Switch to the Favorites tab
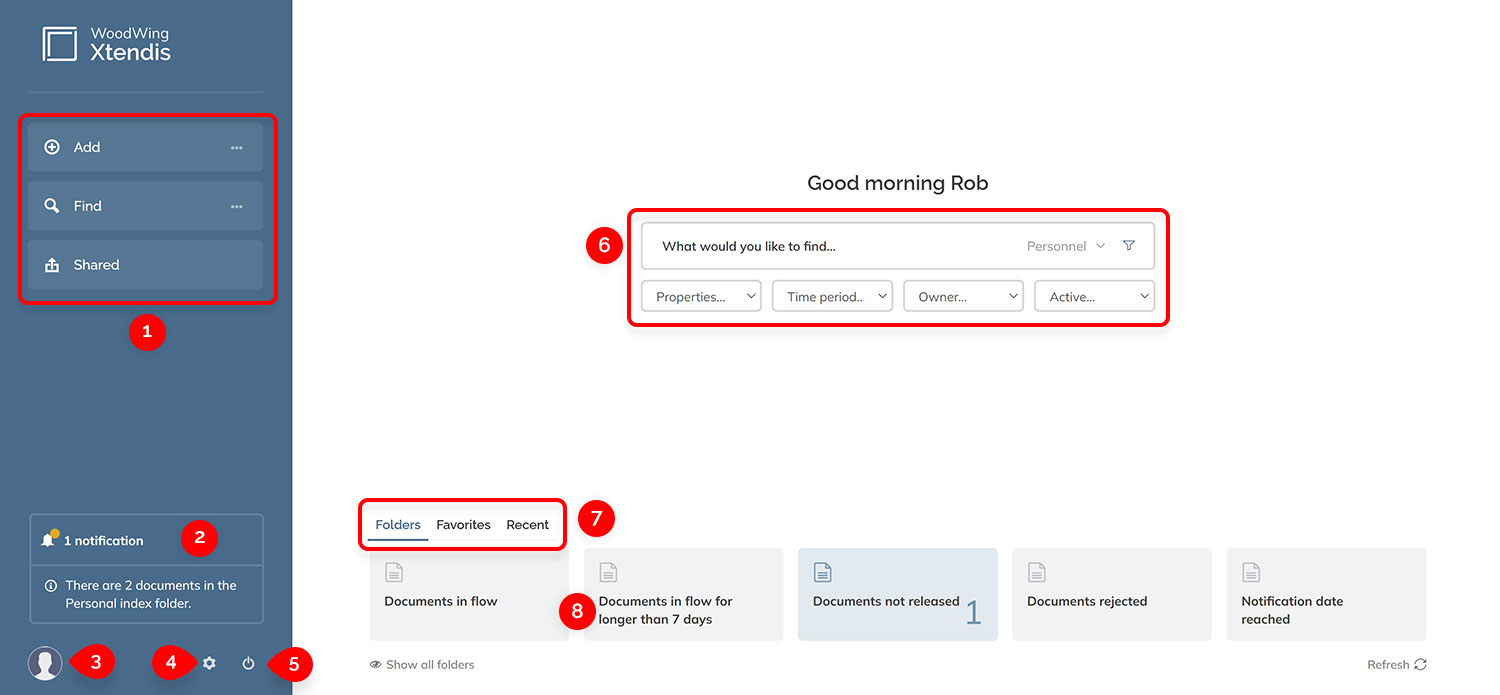Screen dimensions: 1500x695 (463, 525)
